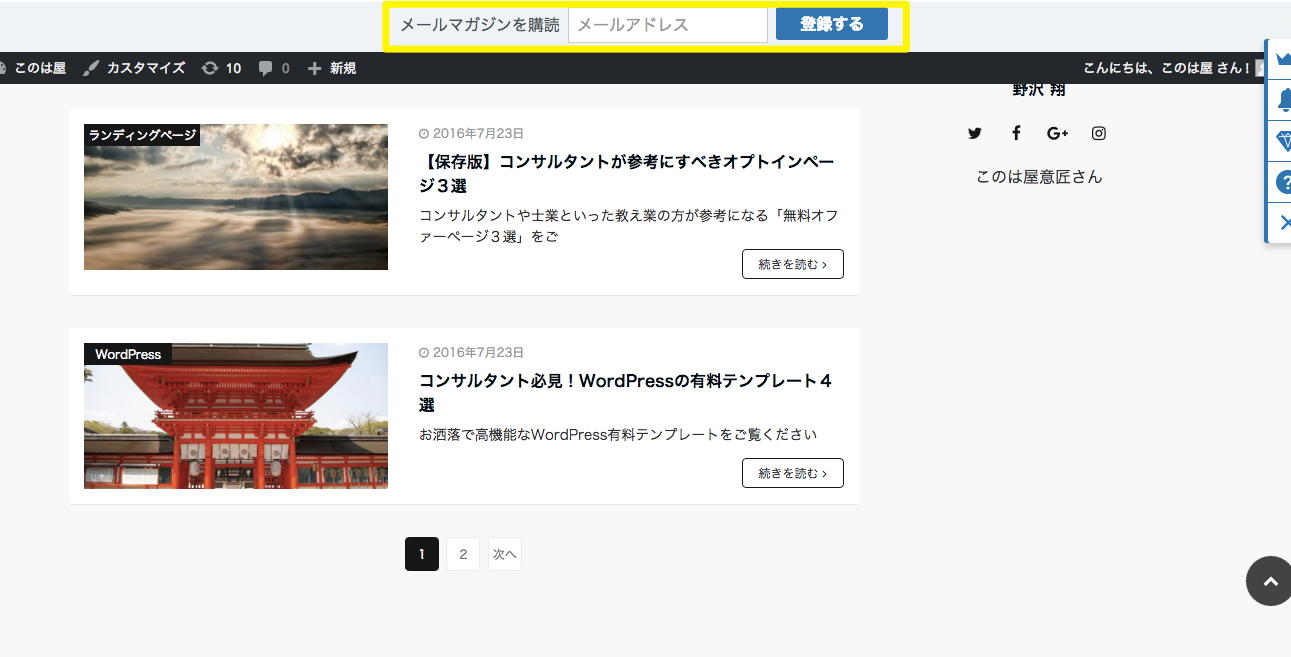Viewport: 1291px width, 657px height.
Task: Click the crown icon in side panel
Action: tap(1281, 59)
